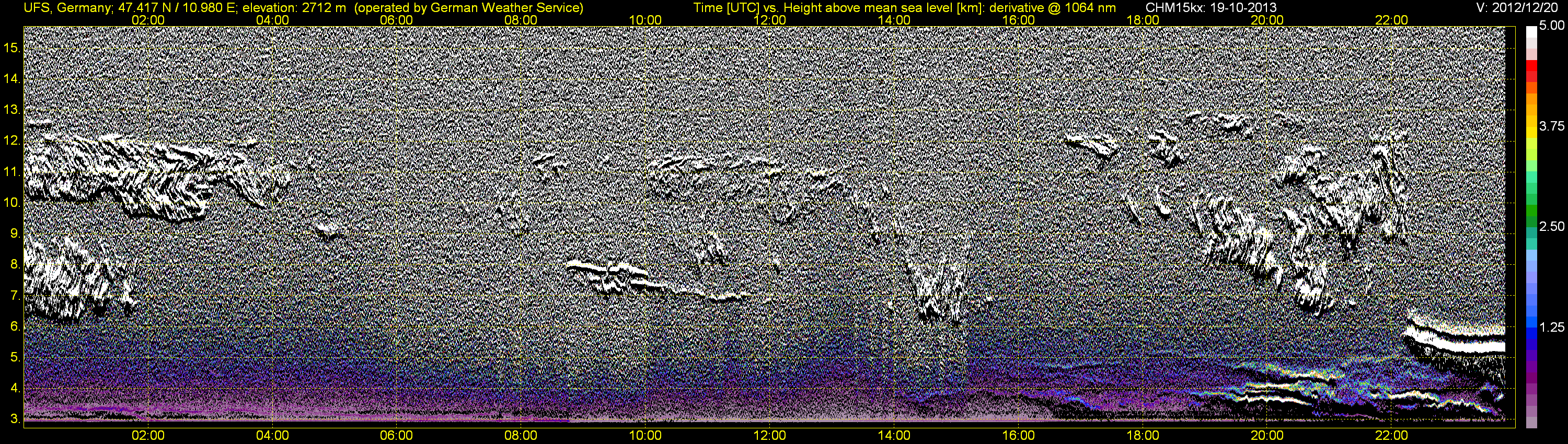The width and height of the screenshot is (1568, 444).
Task: Click the "6." height axis label
Action: click(16, 326)
